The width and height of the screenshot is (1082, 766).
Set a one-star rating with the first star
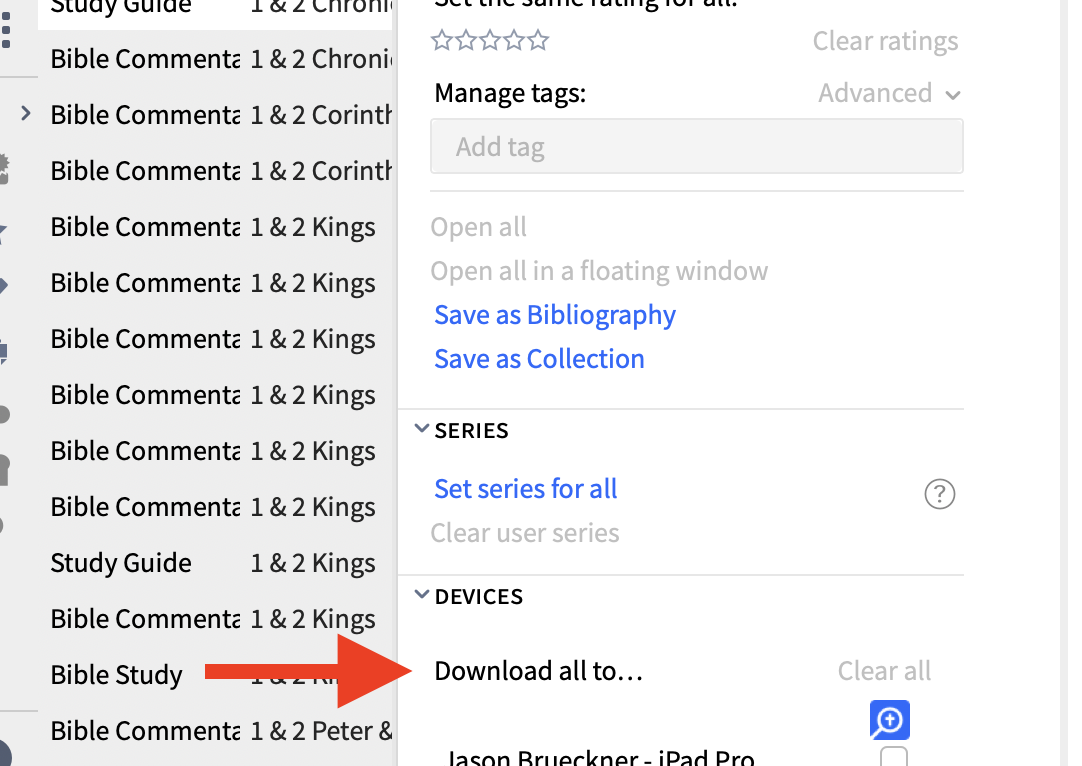pyautogui.click(x=441, y=40)
